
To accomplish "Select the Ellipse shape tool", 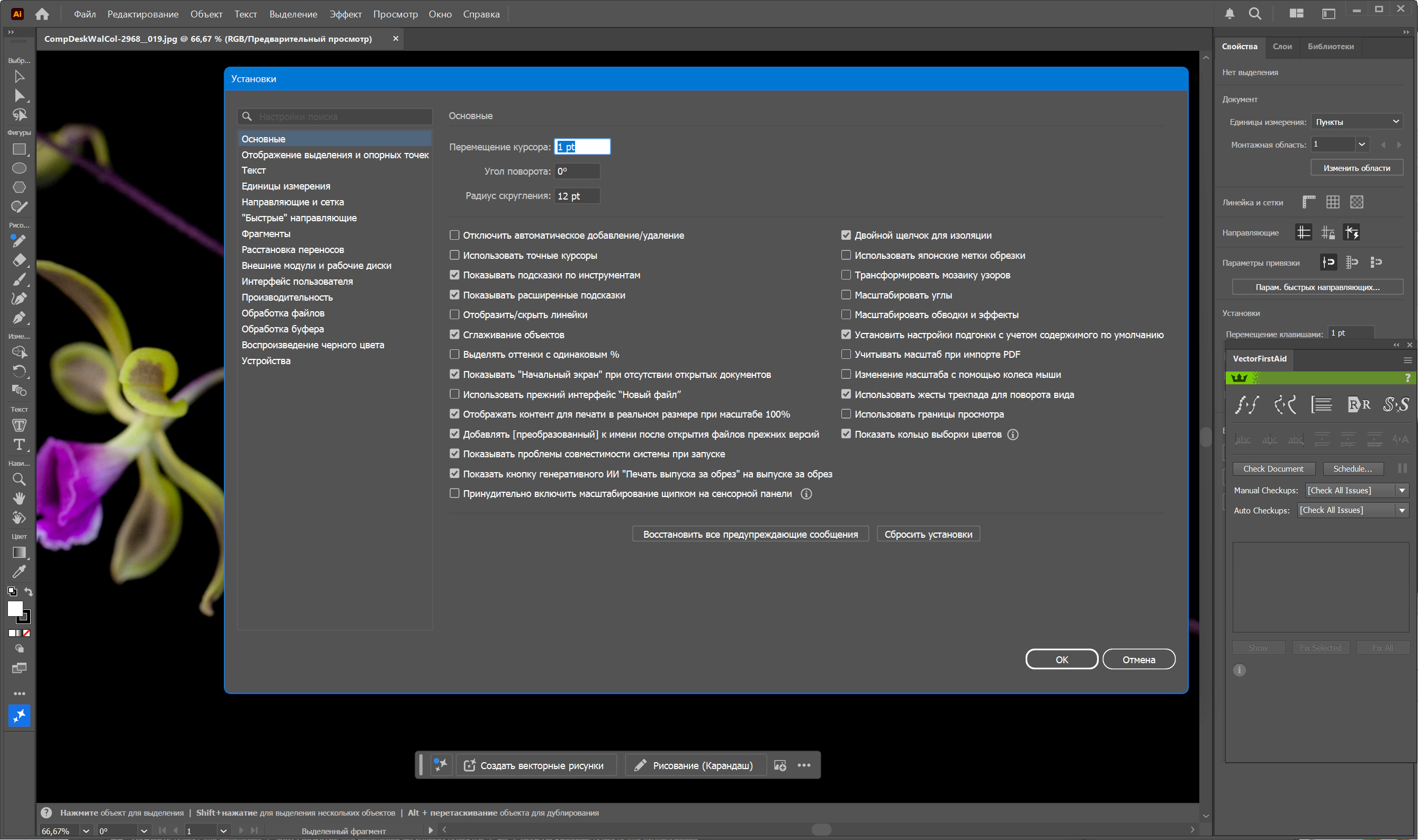I will click(19, 168).
